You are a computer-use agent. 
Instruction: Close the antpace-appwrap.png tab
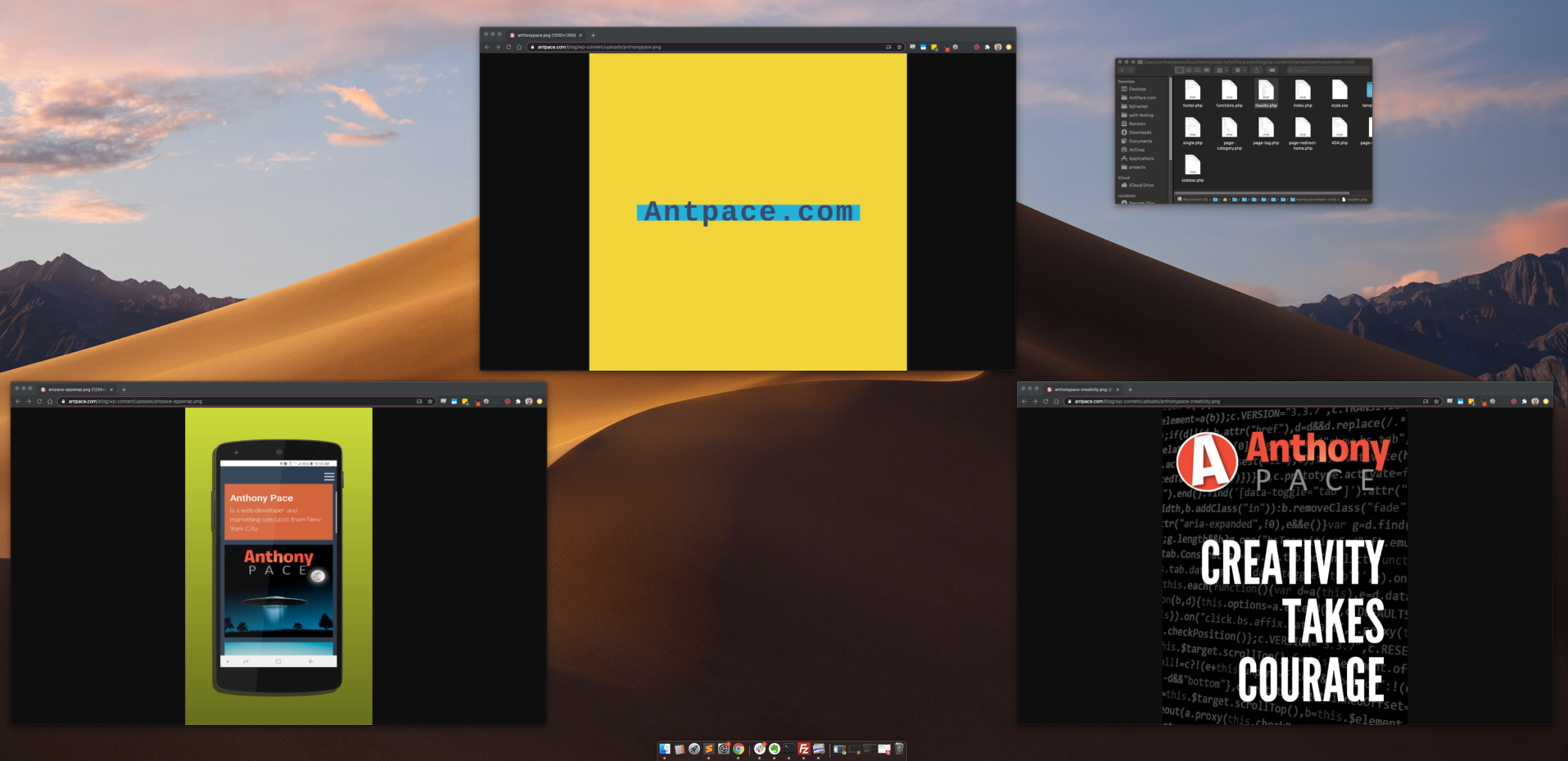[111, 390]
